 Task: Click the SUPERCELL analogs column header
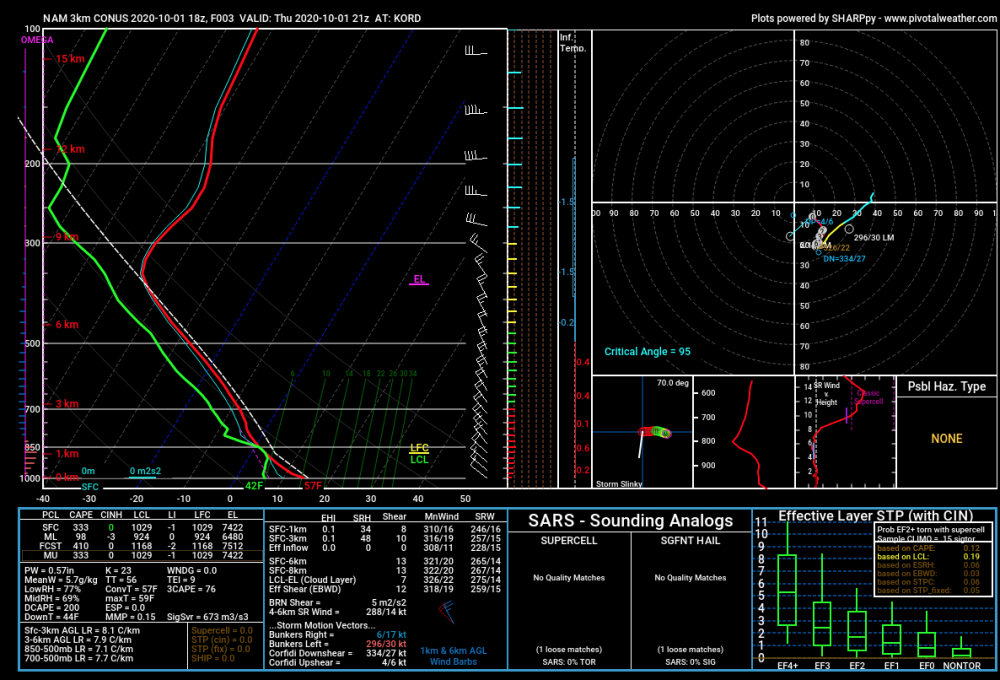(x=569, y=540)
